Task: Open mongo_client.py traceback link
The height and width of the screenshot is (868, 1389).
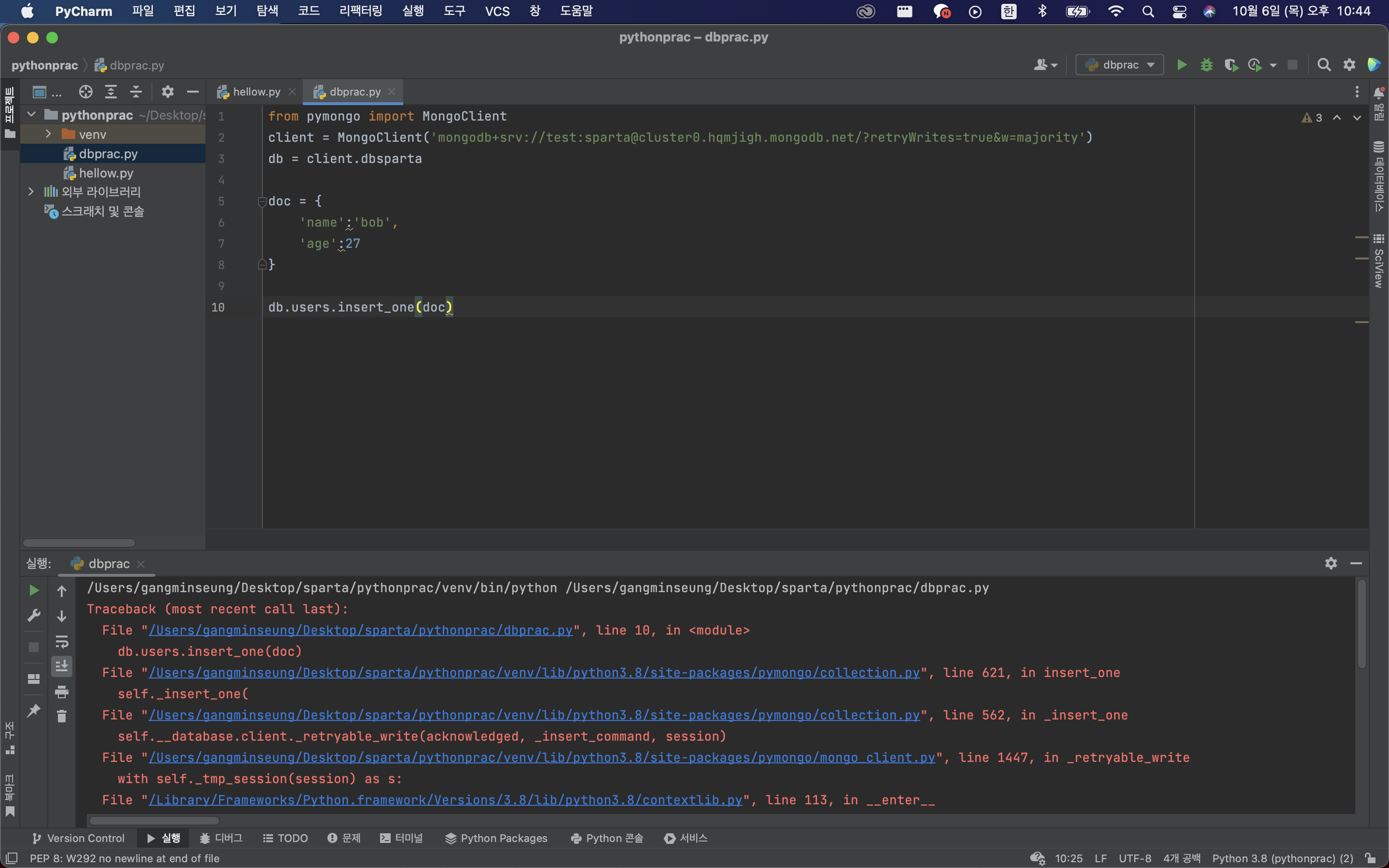Action: (x=542, y=758)
